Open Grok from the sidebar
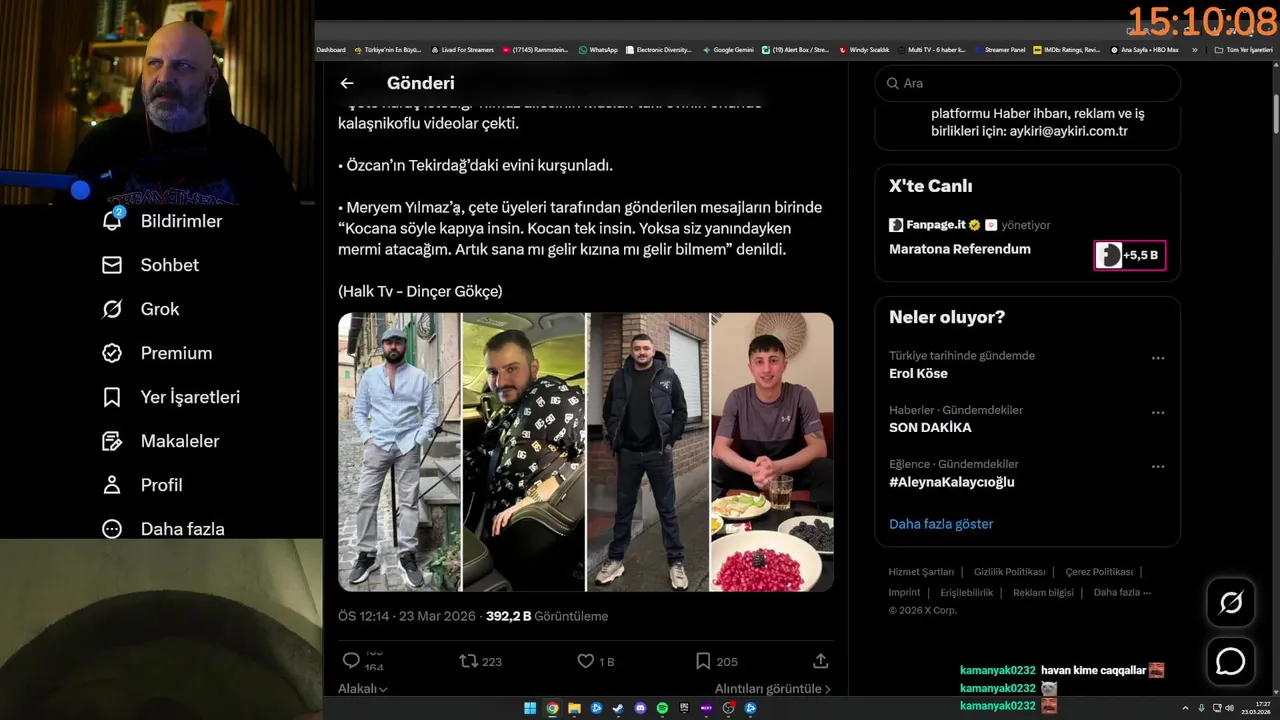The height and width of the screenshot is (720, 1280). point(140,309)
